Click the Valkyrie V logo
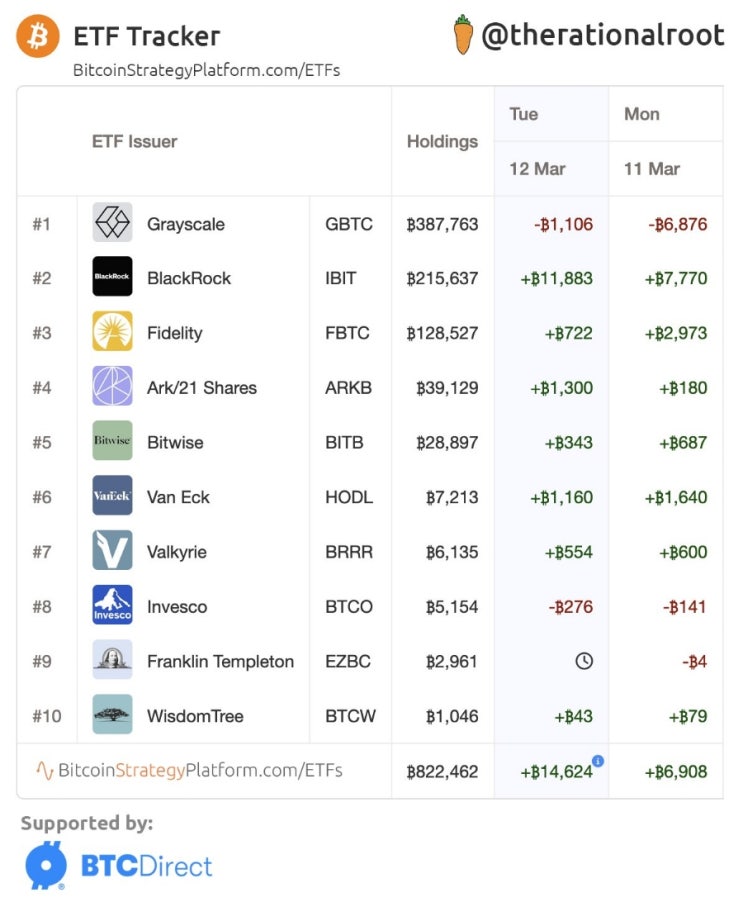 click(112, 550)
